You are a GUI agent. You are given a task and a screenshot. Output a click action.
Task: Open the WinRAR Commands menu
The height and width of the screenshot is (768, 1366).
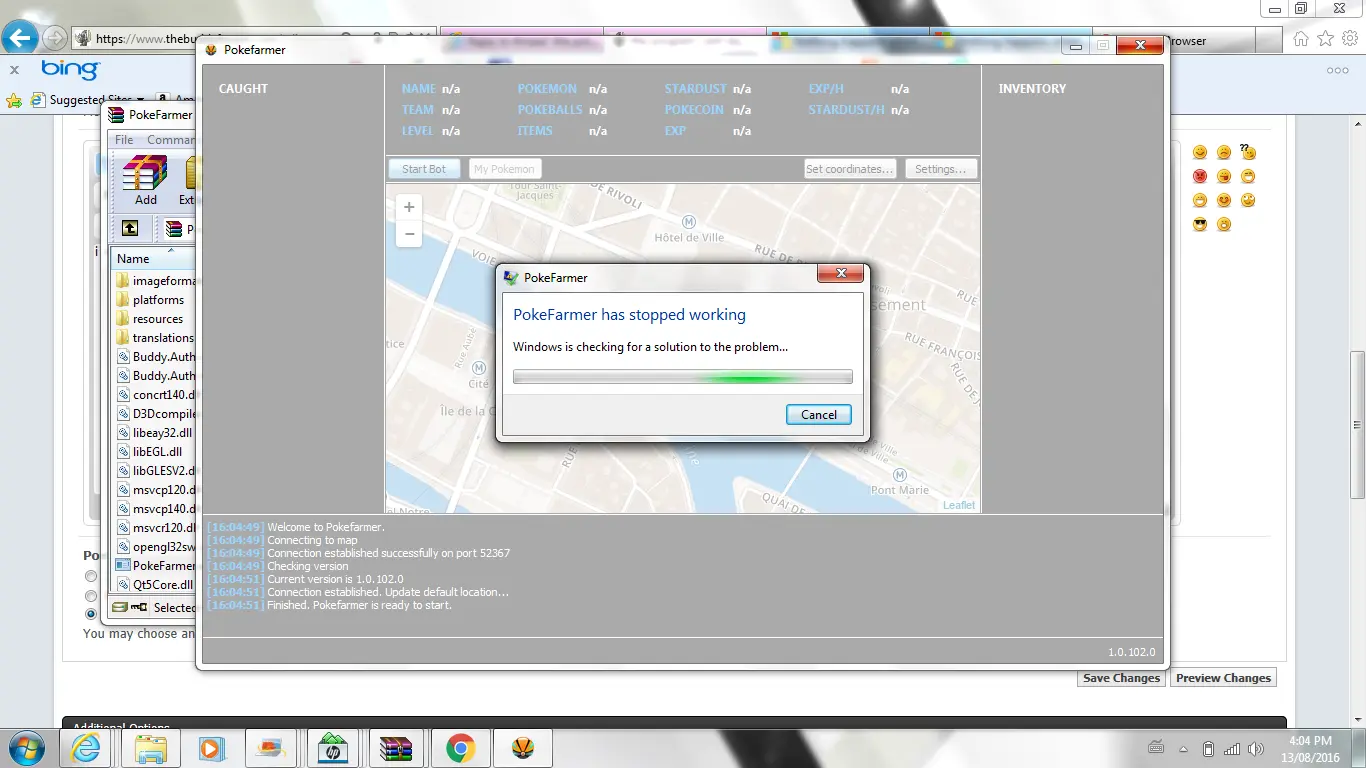[x=170, y=140]
